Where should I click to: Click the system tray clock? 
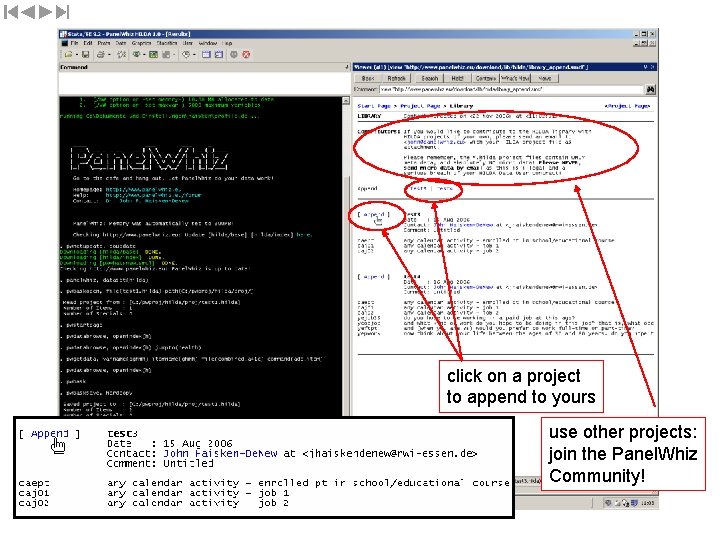[x=647, y=503]
